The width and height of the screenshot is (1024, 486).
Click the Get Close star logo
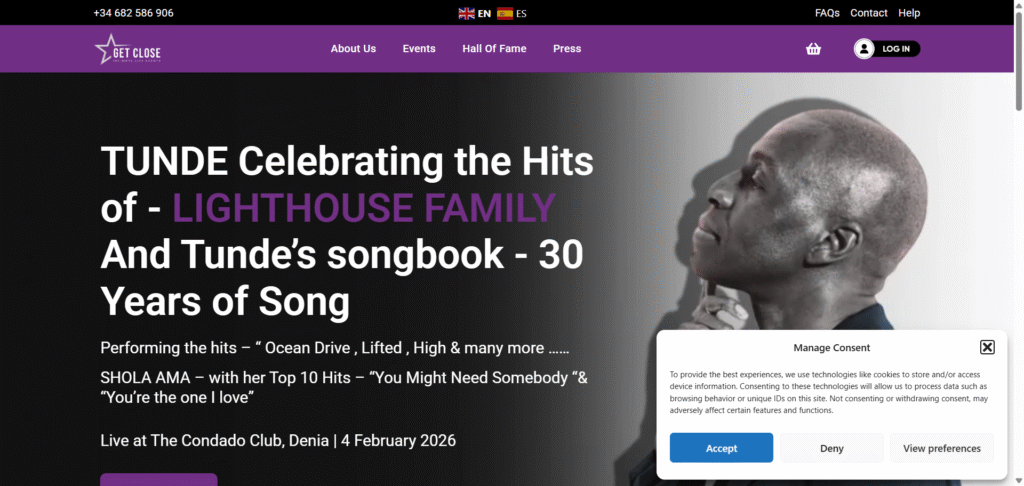(127, 49)
